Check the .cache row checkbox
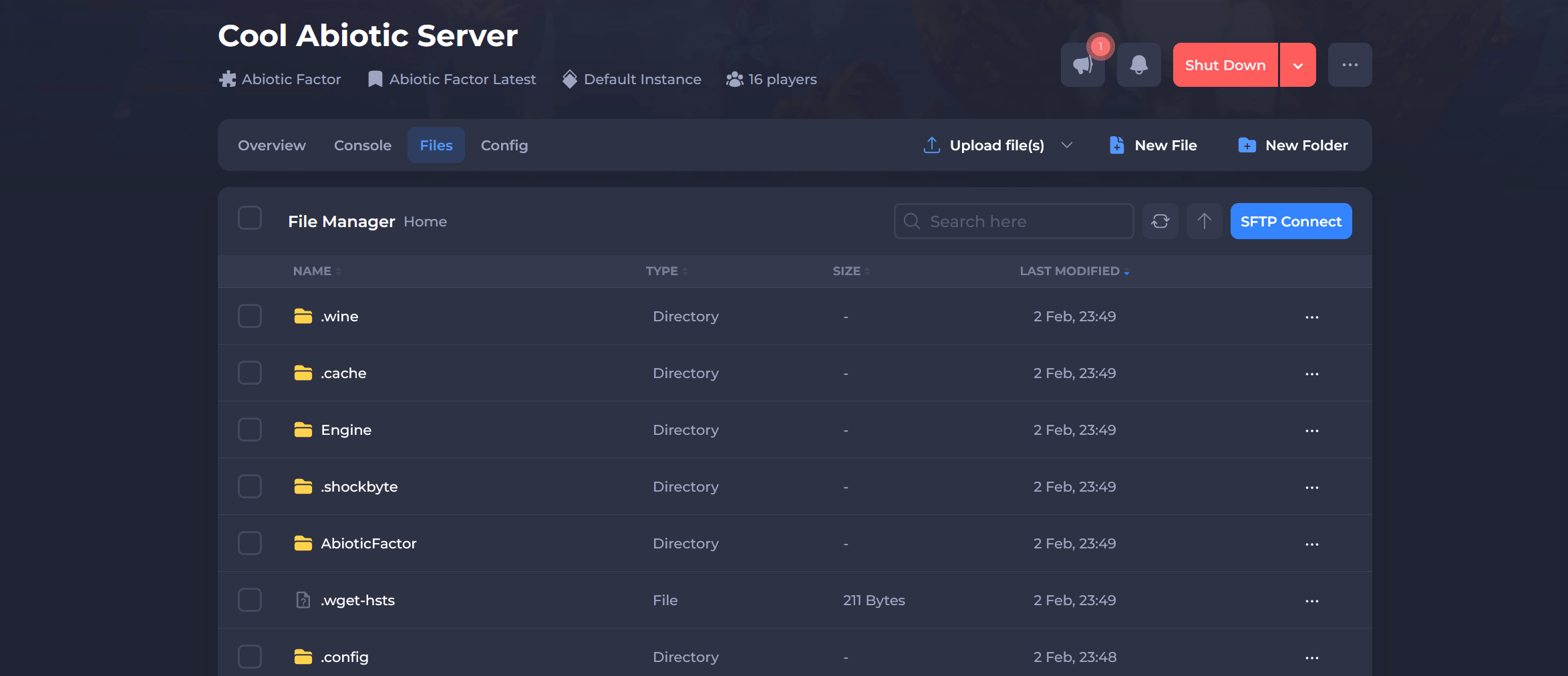Viewport: 1568px width, 676px height. pos(250,373)
